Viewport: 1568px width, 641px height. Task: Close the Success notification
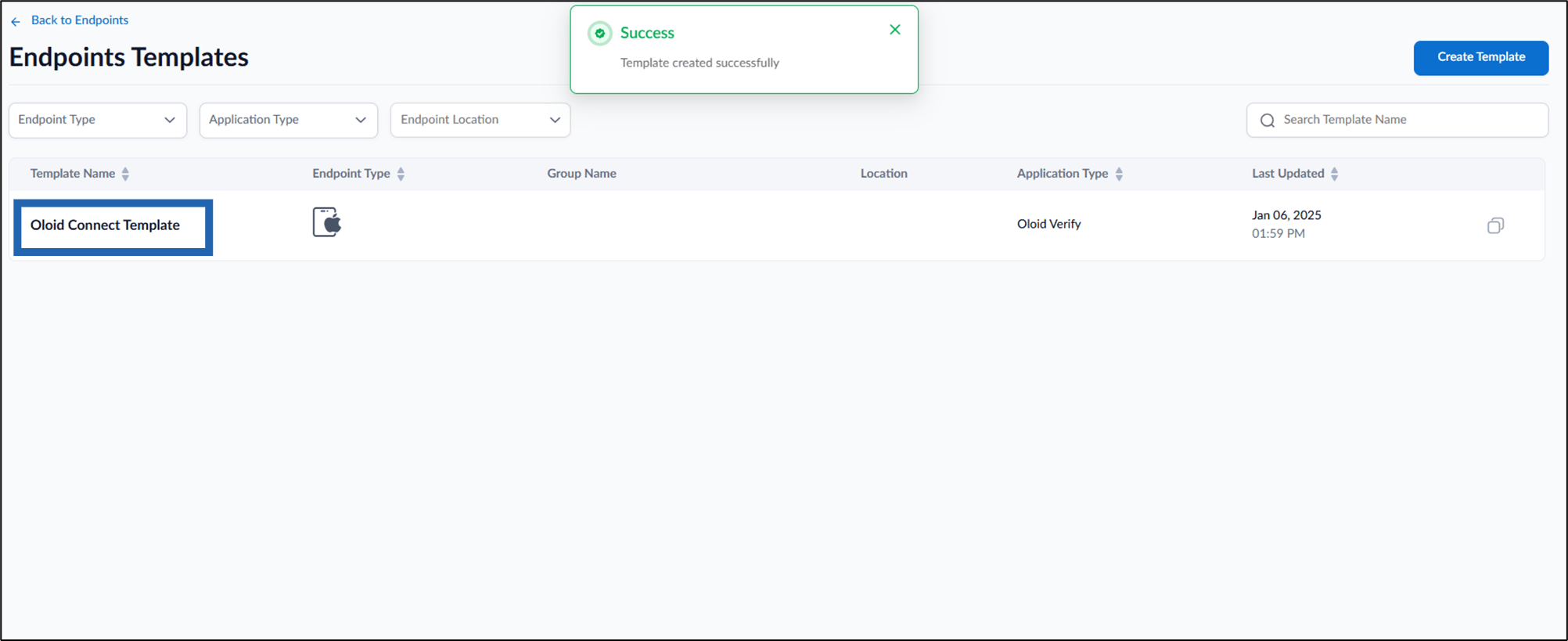pos(895,30)
